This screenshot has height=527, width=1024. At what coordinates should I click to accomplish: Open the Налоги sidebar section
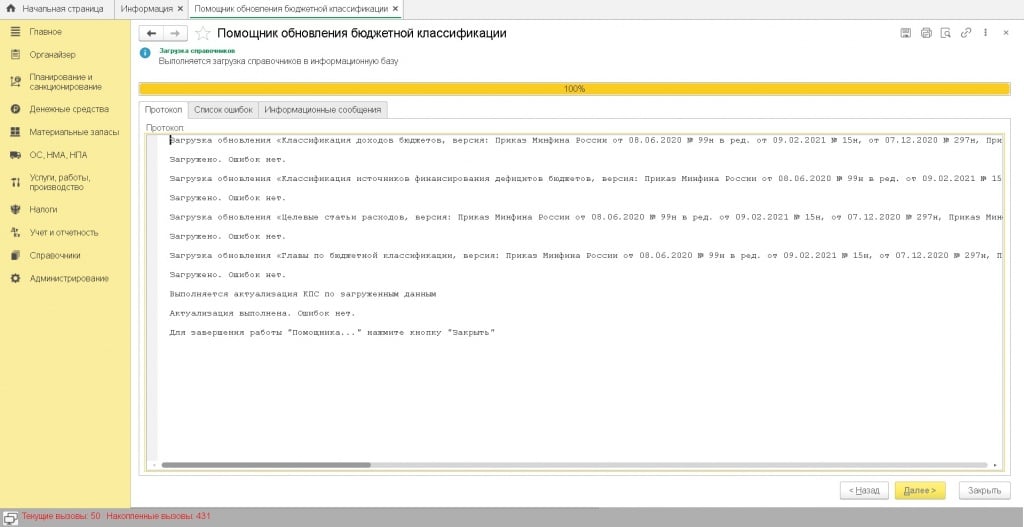coord(43,210)
